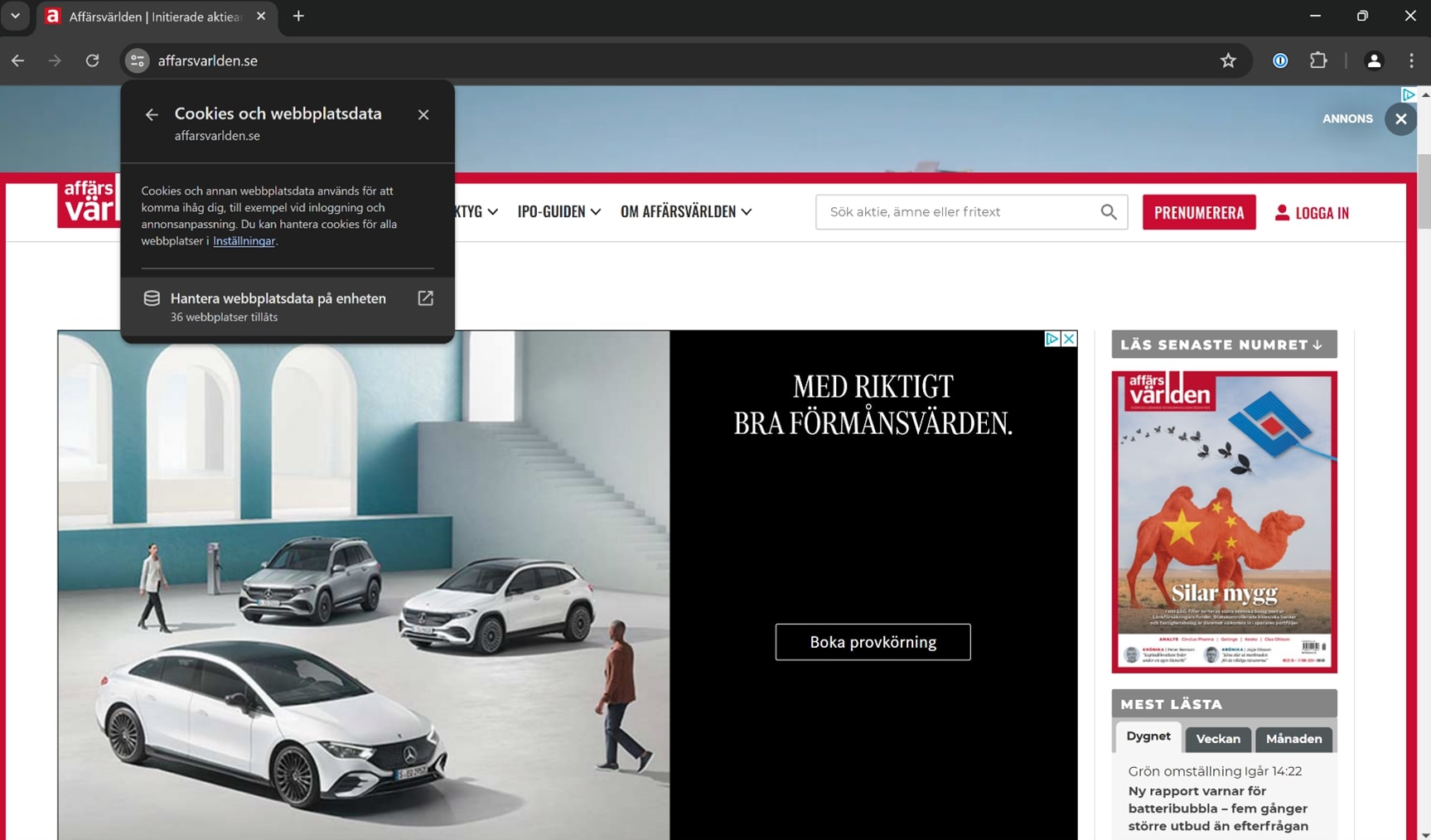
Task: Click the database icon beside Hantera webbplatsdata
Action: coord(152,298)
